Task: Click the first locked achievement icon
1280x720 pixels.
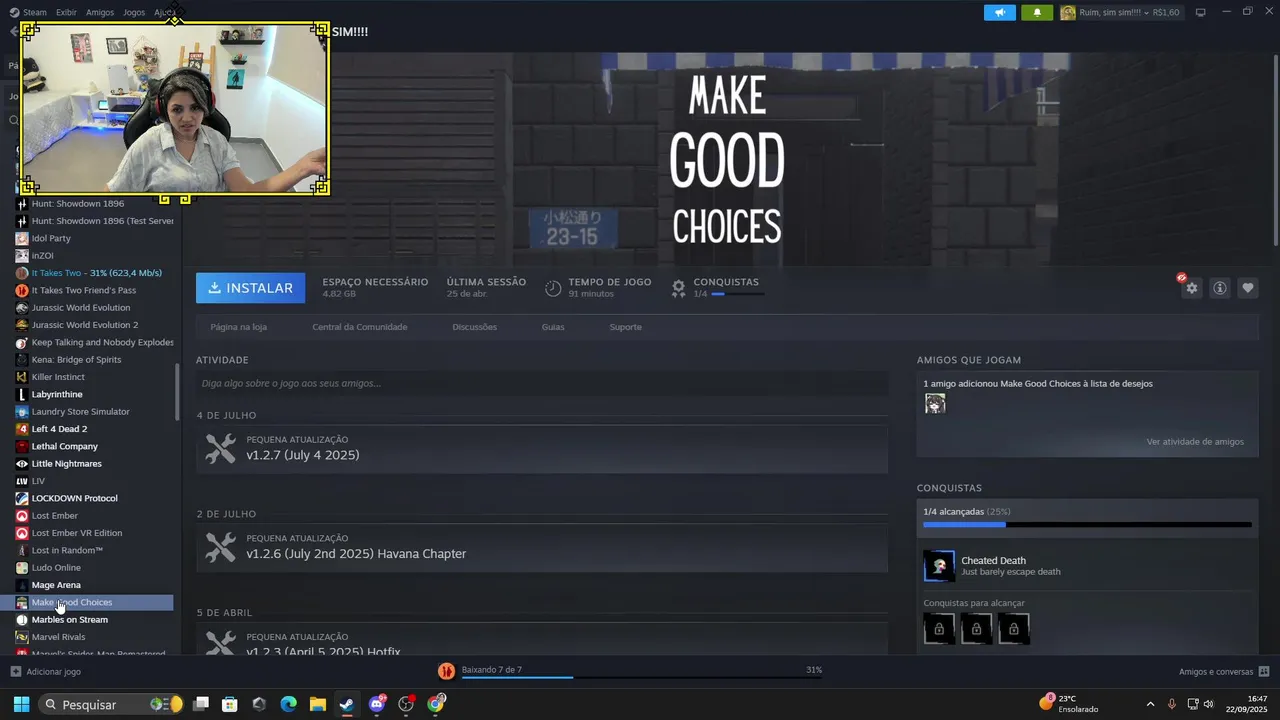Action: click(939, 629)
